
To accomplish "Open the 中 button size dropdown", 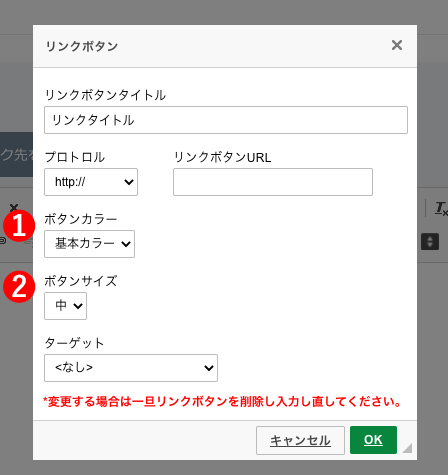I will [65, 306].
